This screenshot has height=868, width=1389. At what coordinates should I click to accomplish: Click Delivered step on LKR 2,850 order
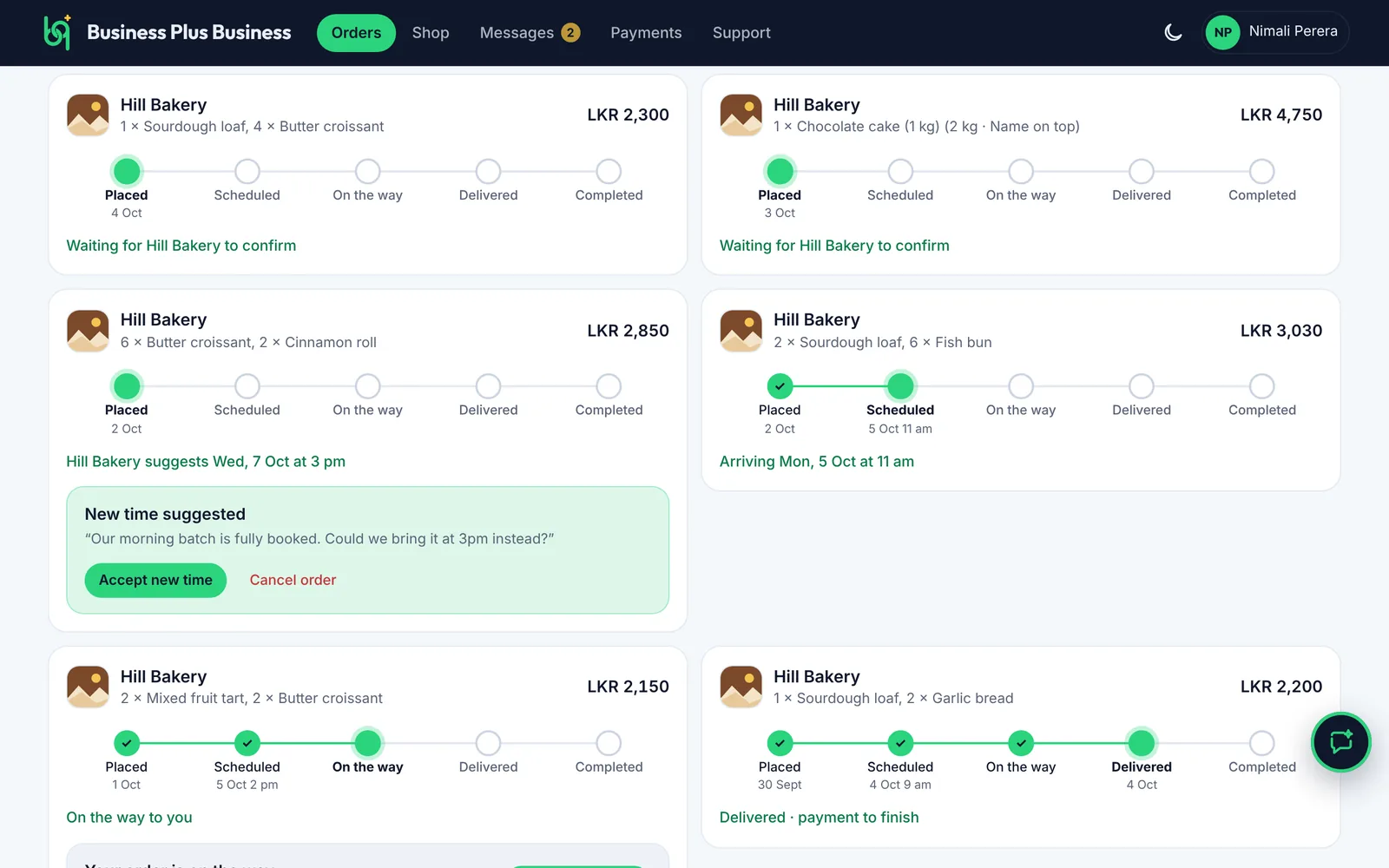click(488, 386)
